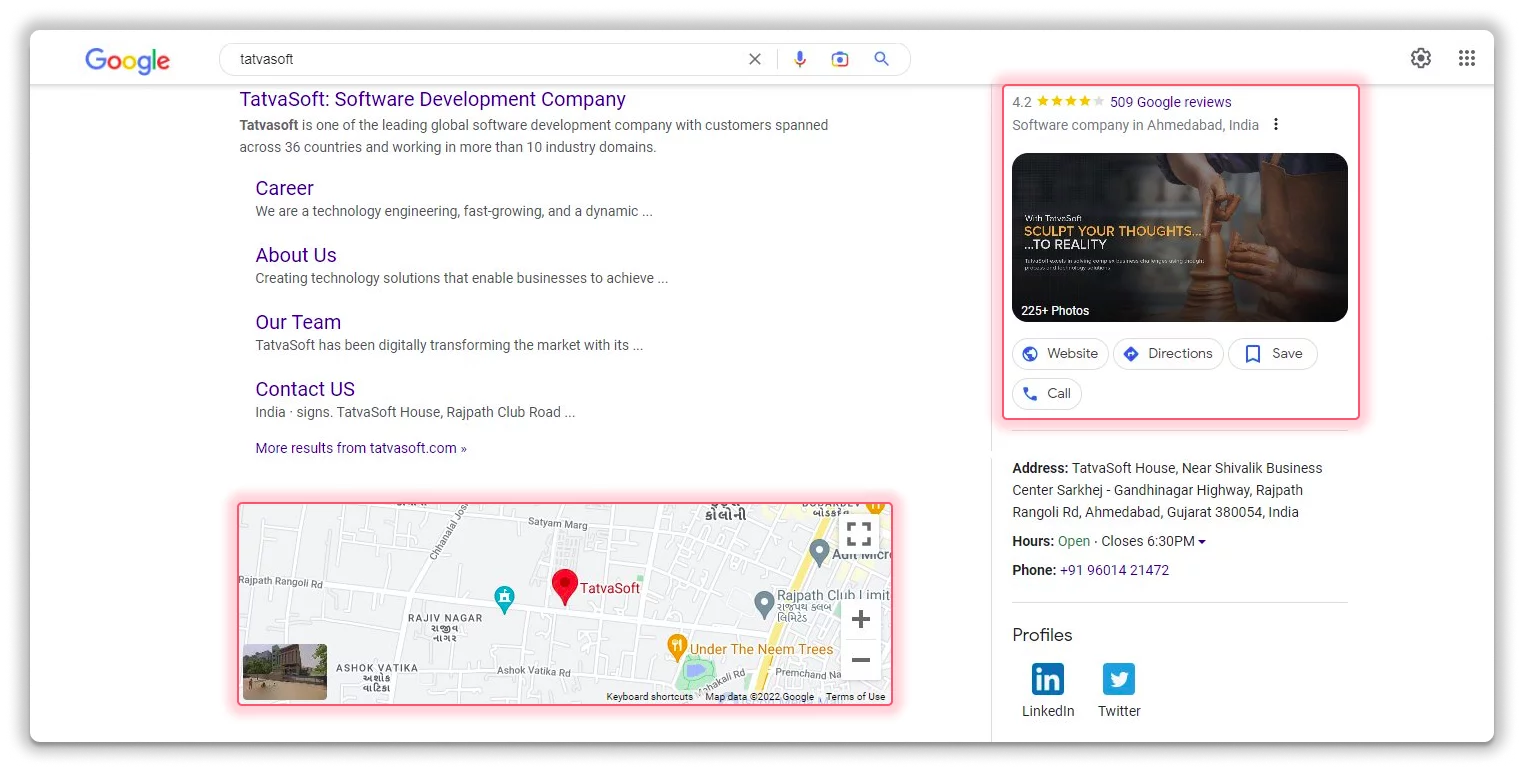The width and height of the screenshot is (1524, 772).
Task: Click phone number +91 96014 21472
Action: 1114,570
